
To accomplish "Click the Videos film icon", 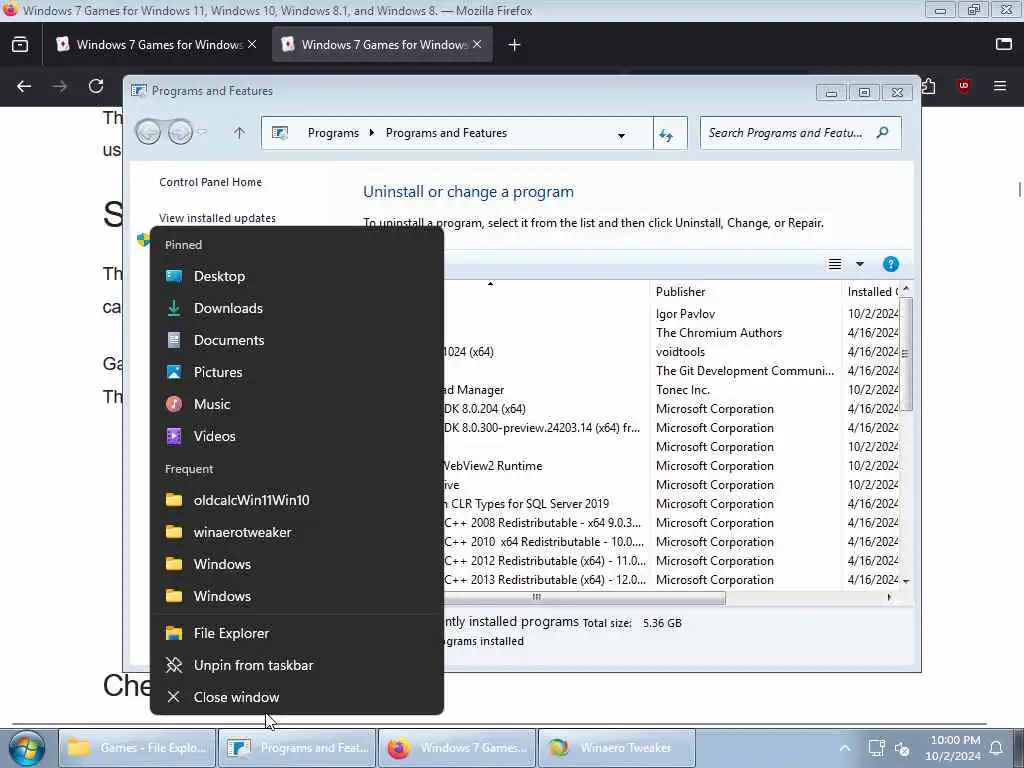I will click(x=174, y=436).
